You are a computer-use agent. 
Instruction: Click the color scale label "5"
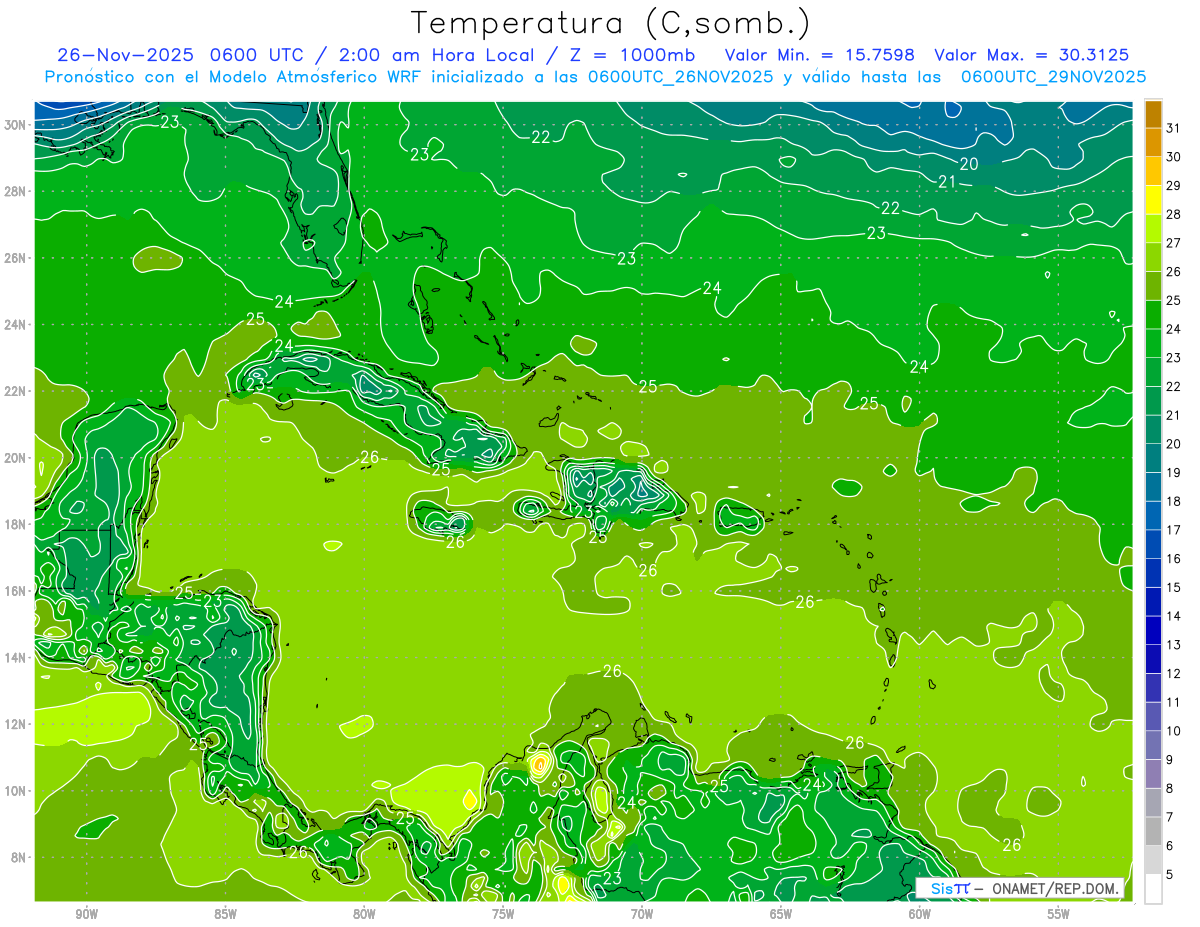[x=1170, y=875]
